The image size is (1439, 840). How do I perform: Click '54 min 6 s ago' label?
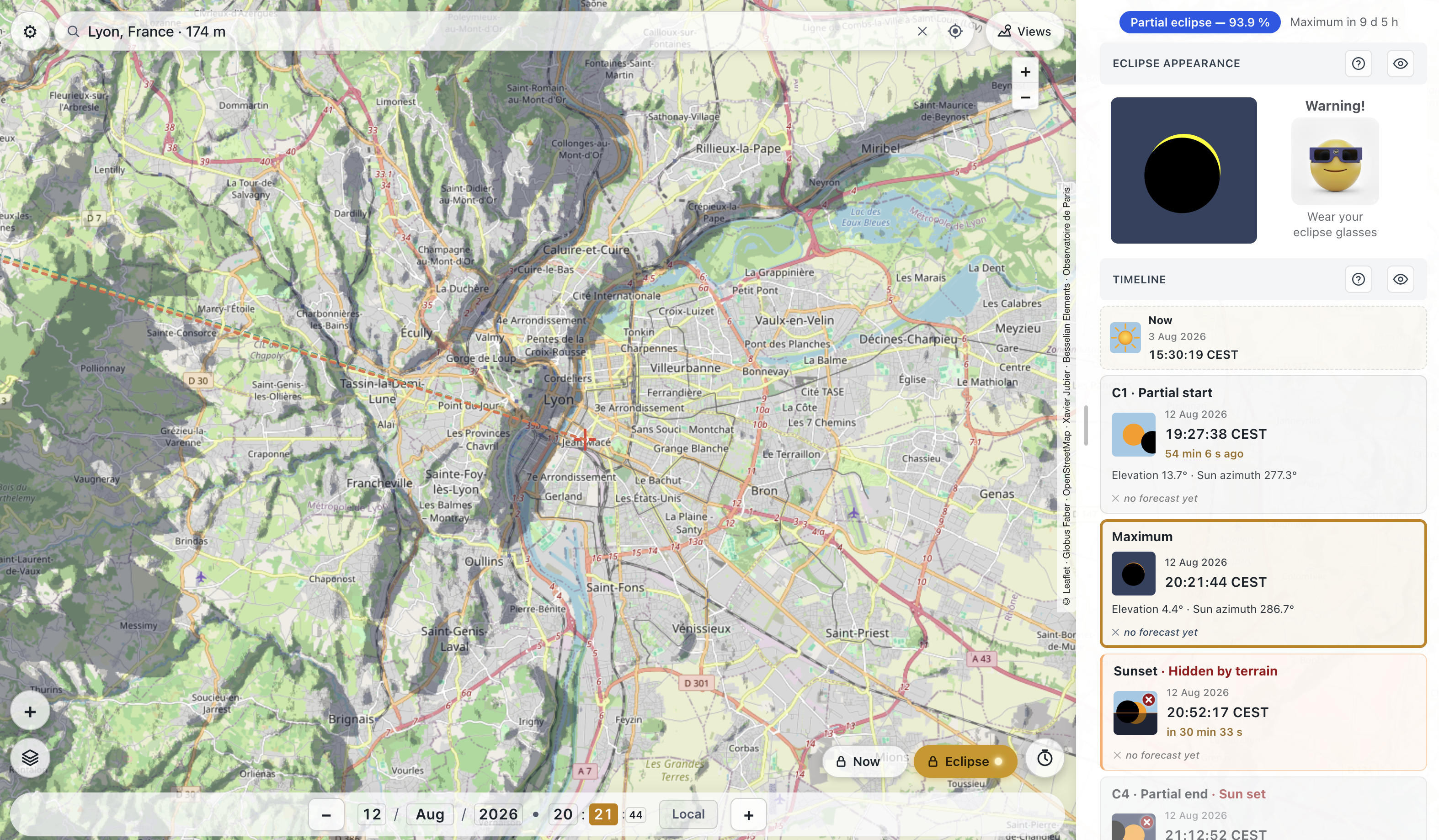point(1204,453)
